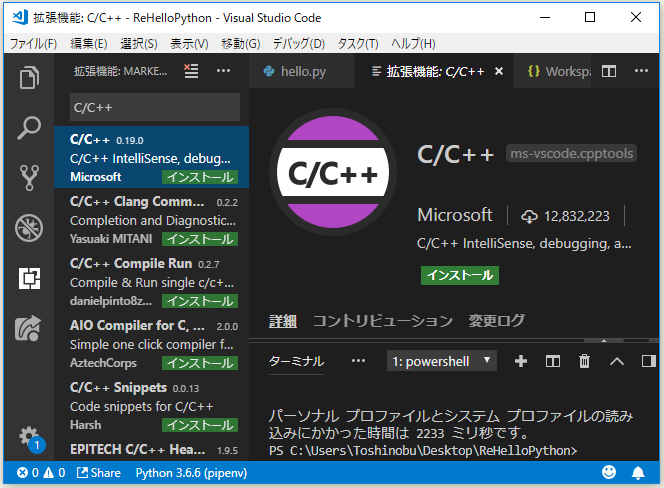Install AIO Compiler for C extension
The height and width of the screenshot is (488, 664).
click(x=200, y=363)
